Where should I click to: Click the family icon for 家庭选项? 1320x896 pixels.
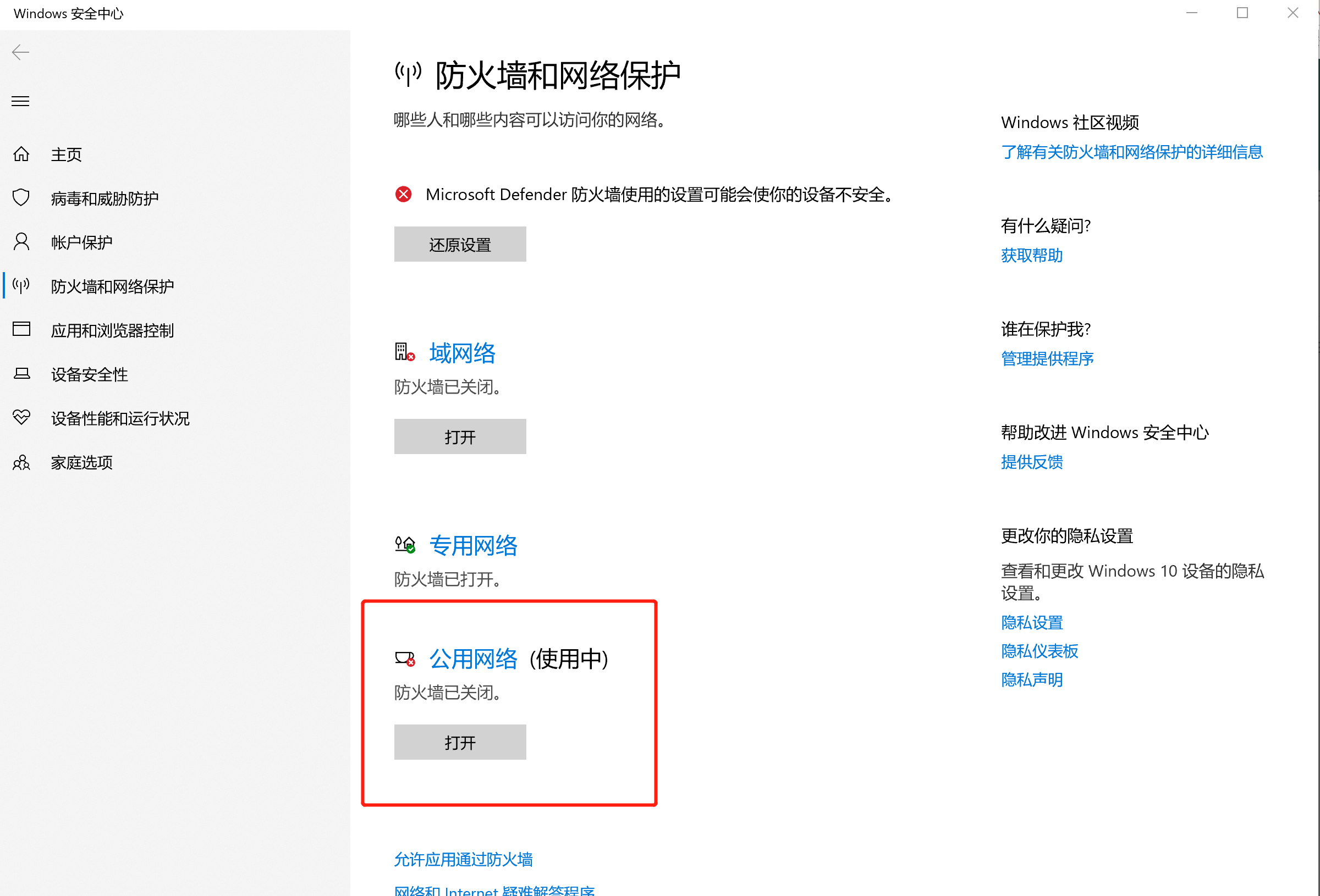(x=21, y=462)
